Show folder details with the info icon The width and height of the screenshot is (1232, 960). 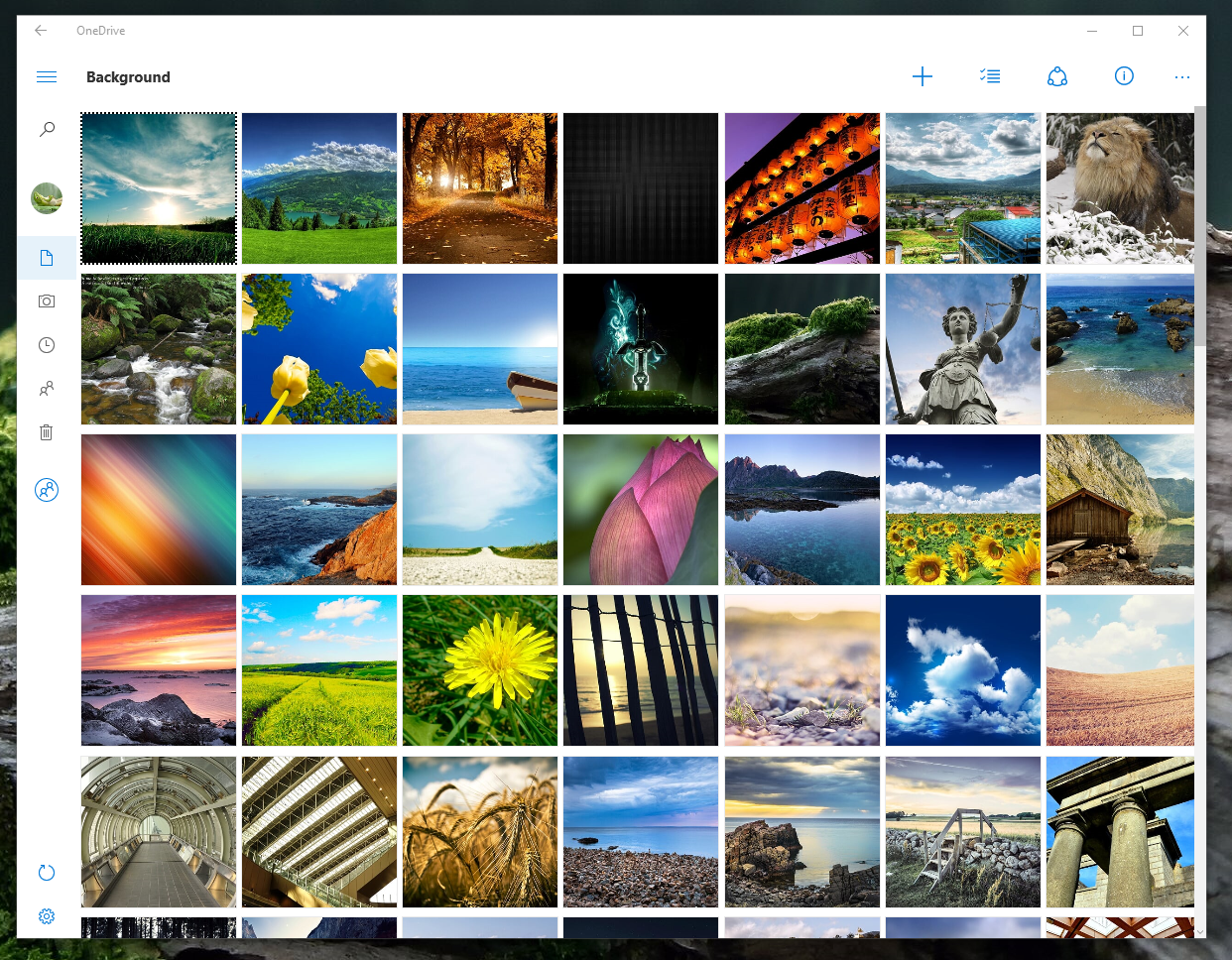point(1123,76)
